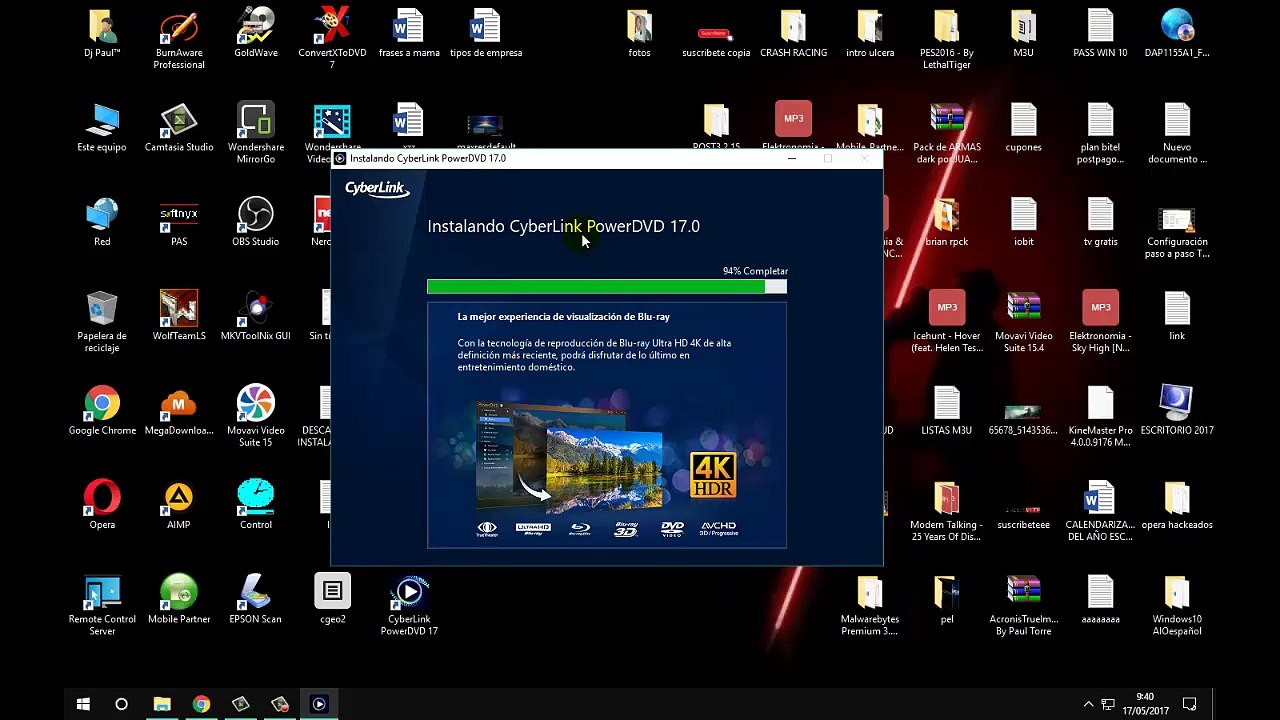Click the 4K HDR promotional banner image
This screenshot has width=1280, height=720.
point(607,470)
